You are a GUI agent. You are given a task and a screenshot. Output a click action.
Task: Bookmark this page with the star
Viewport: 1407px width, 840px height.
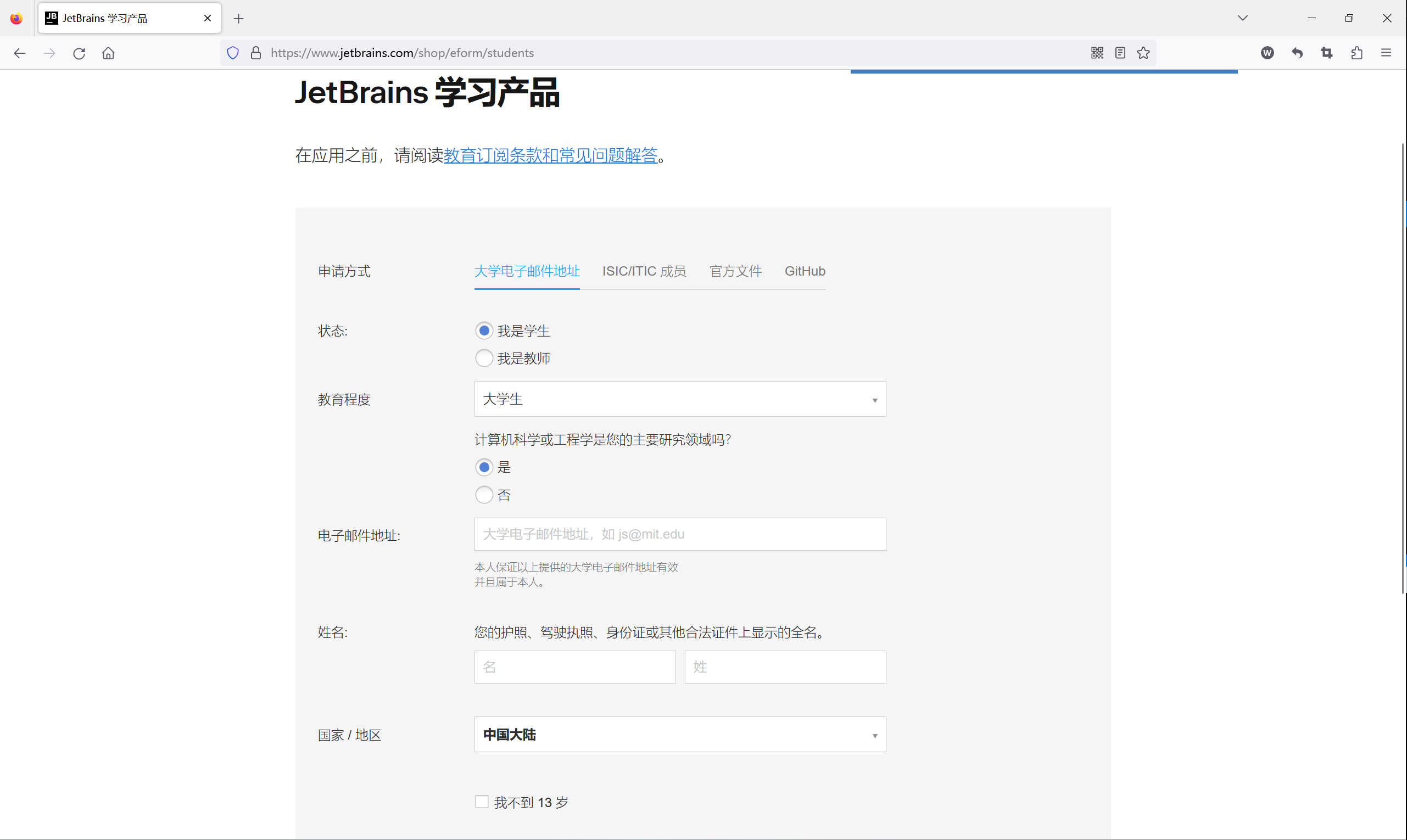pyautogui.click(x=1143, y=53)
